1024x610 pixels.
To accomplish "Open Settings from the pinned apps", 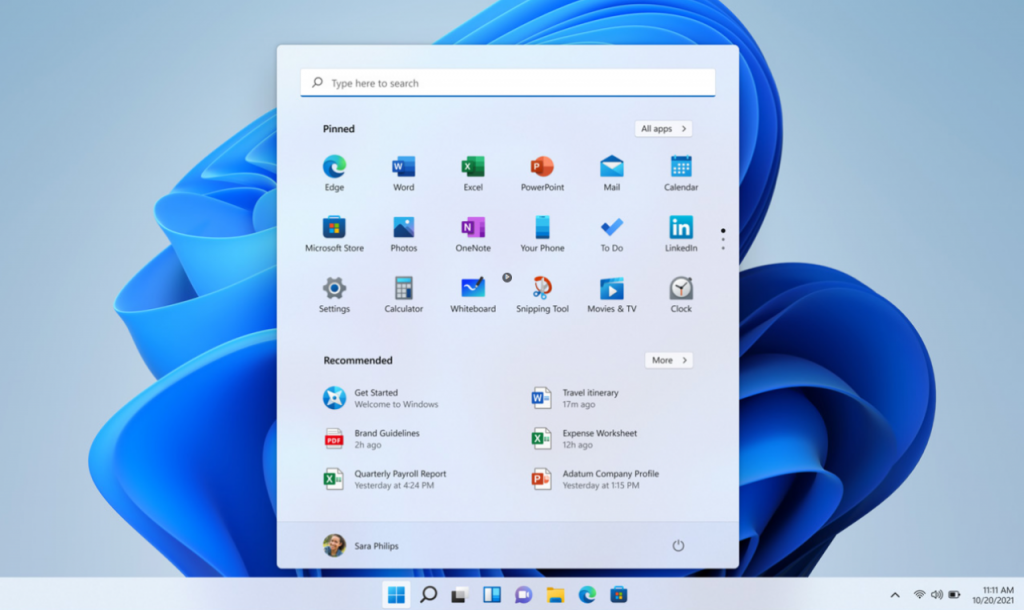I will pos(334,295).
